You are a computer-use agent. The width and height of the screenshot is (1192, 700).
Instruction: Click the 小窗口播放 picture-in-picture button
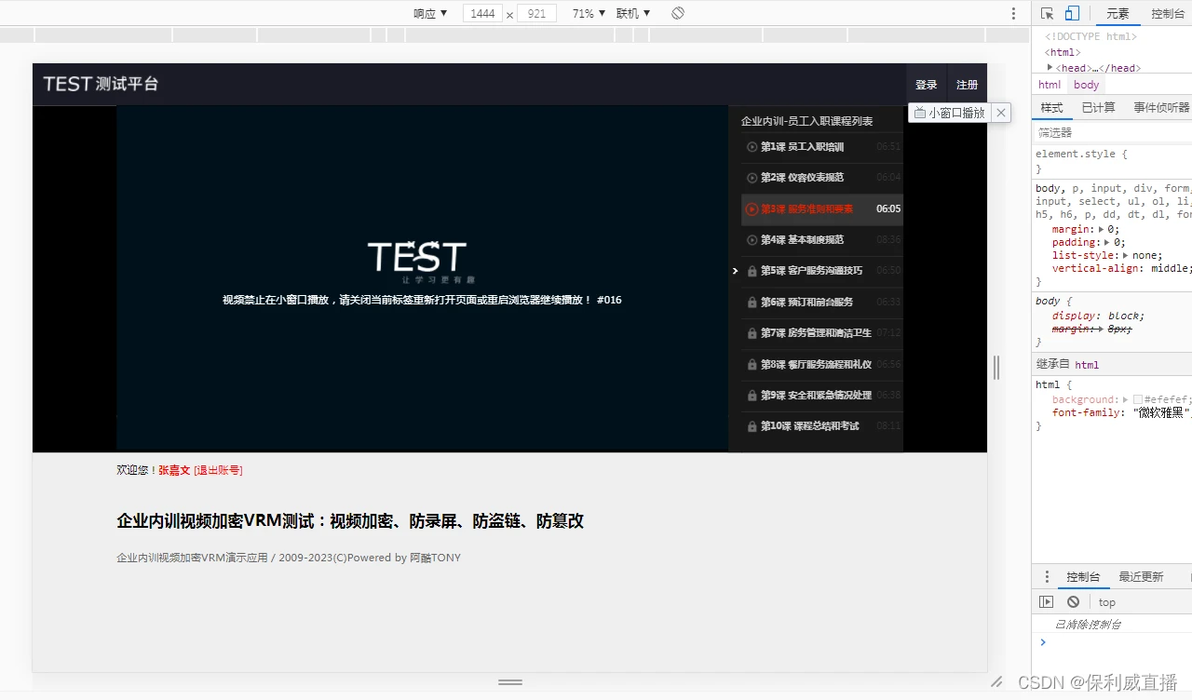pos(949,112)
